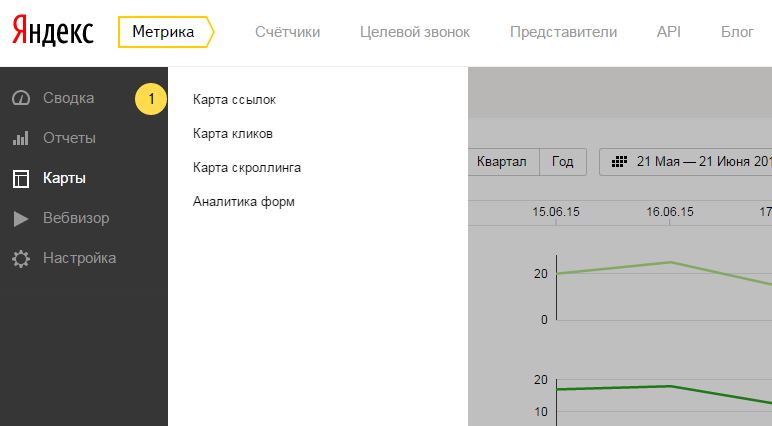Image resolution: width=772 pixels, height=426 pixels.
Task: Open the API link in the header
Action: (668, 32)
